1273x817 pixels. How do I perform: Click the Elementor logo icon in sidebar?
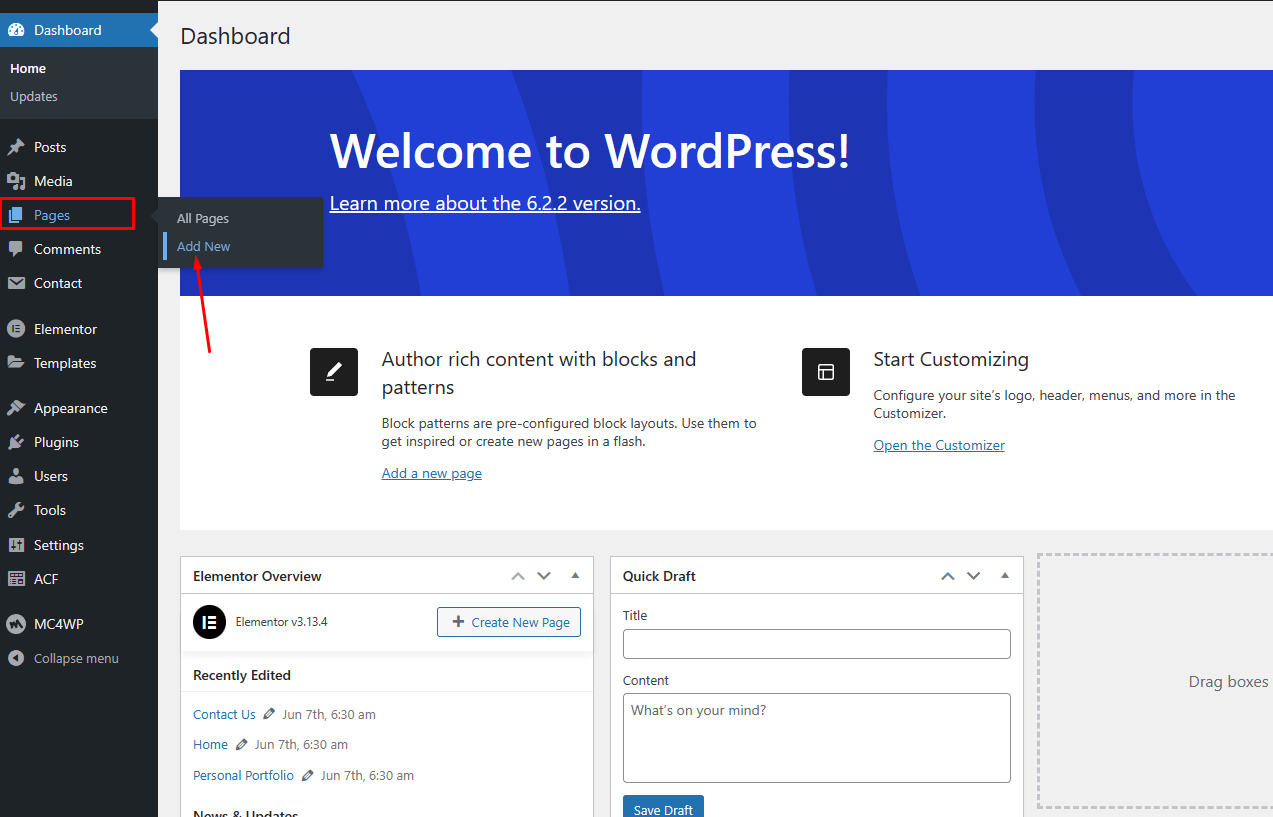(16, 329)
